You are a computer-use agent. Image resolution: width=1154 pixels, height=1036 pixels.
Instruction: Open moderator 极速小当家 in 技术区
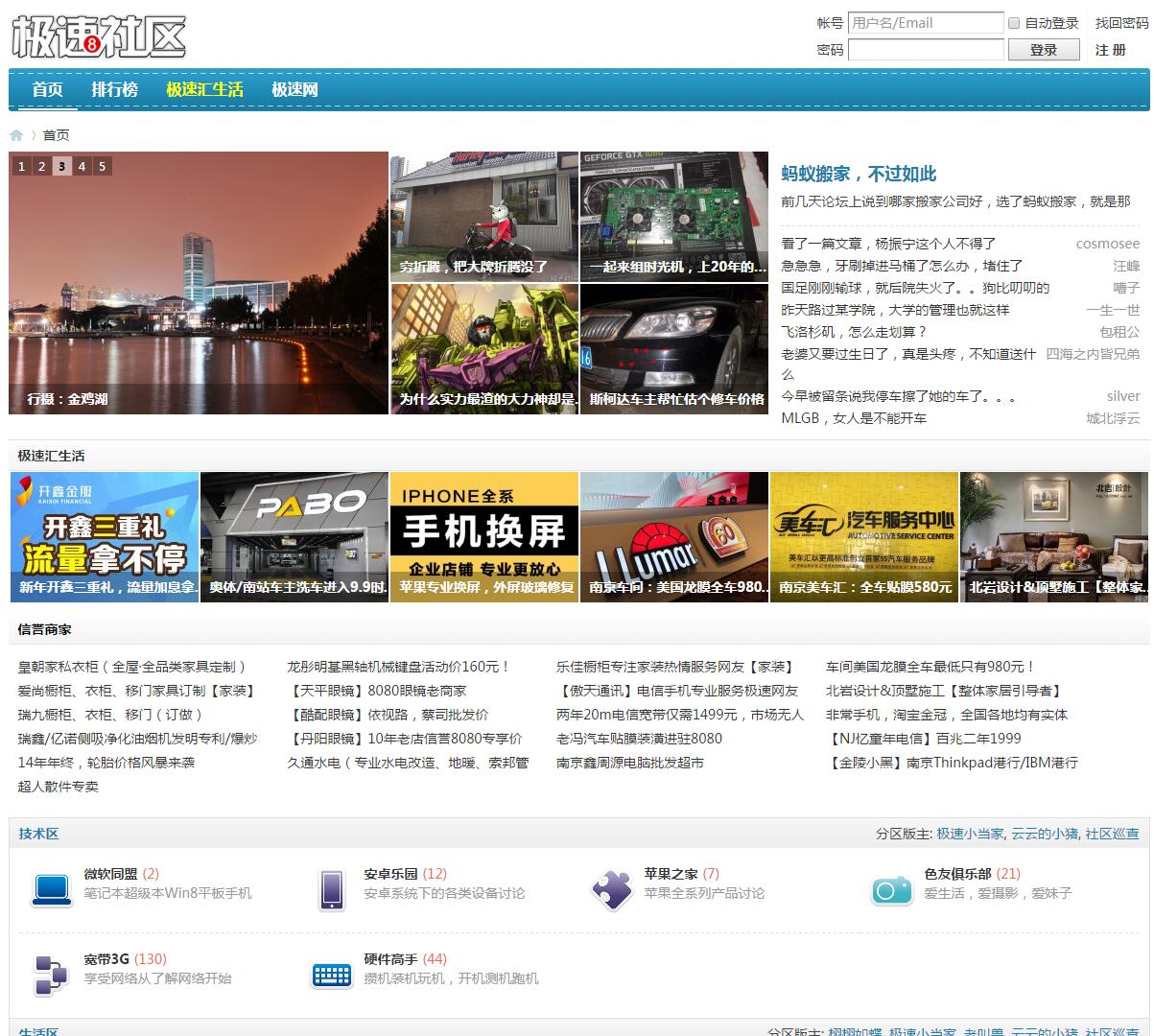[970, 834]
